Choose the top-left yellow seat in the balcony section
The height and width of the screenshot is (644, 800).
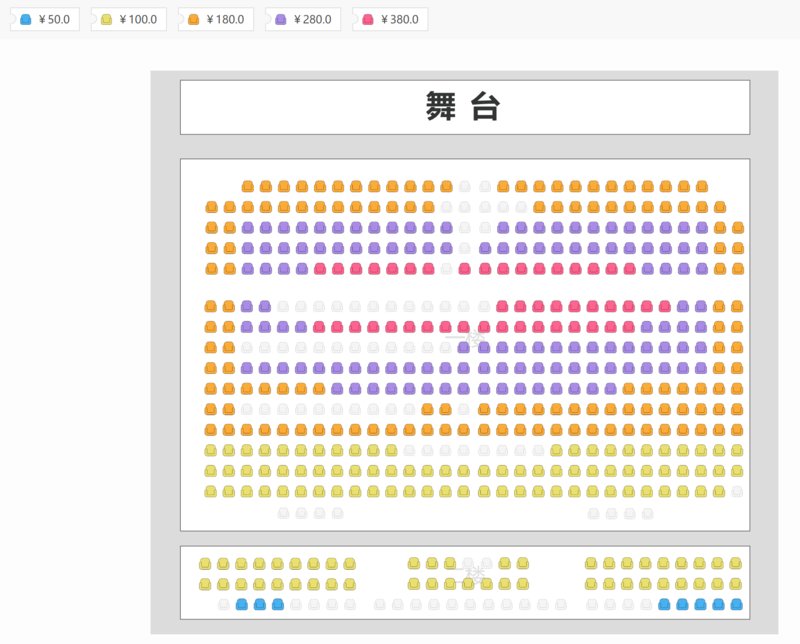[205, 564]
